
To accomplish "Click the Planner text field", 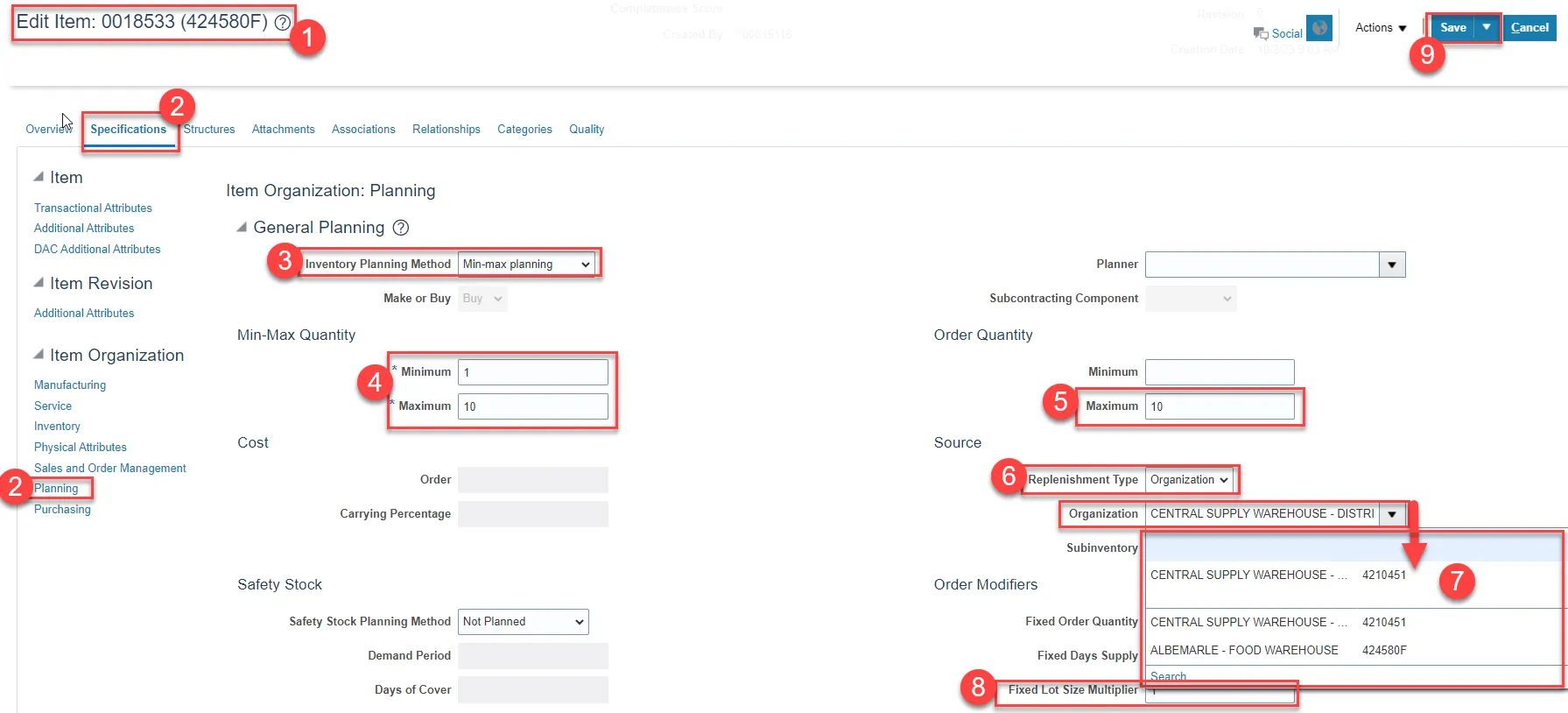I will (1262, 265).
